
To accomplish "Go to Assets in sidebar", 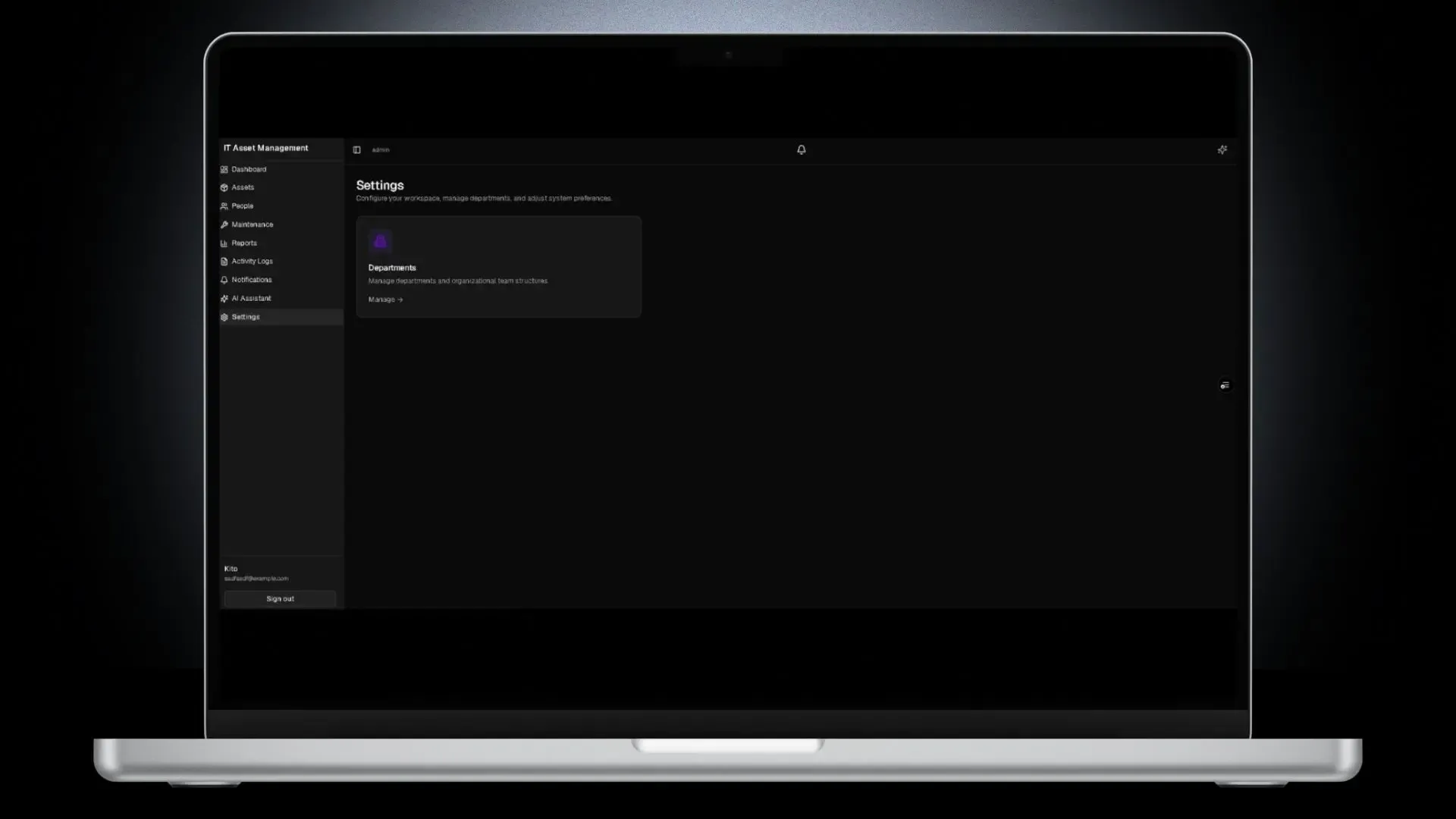I will tap(281, 187).
